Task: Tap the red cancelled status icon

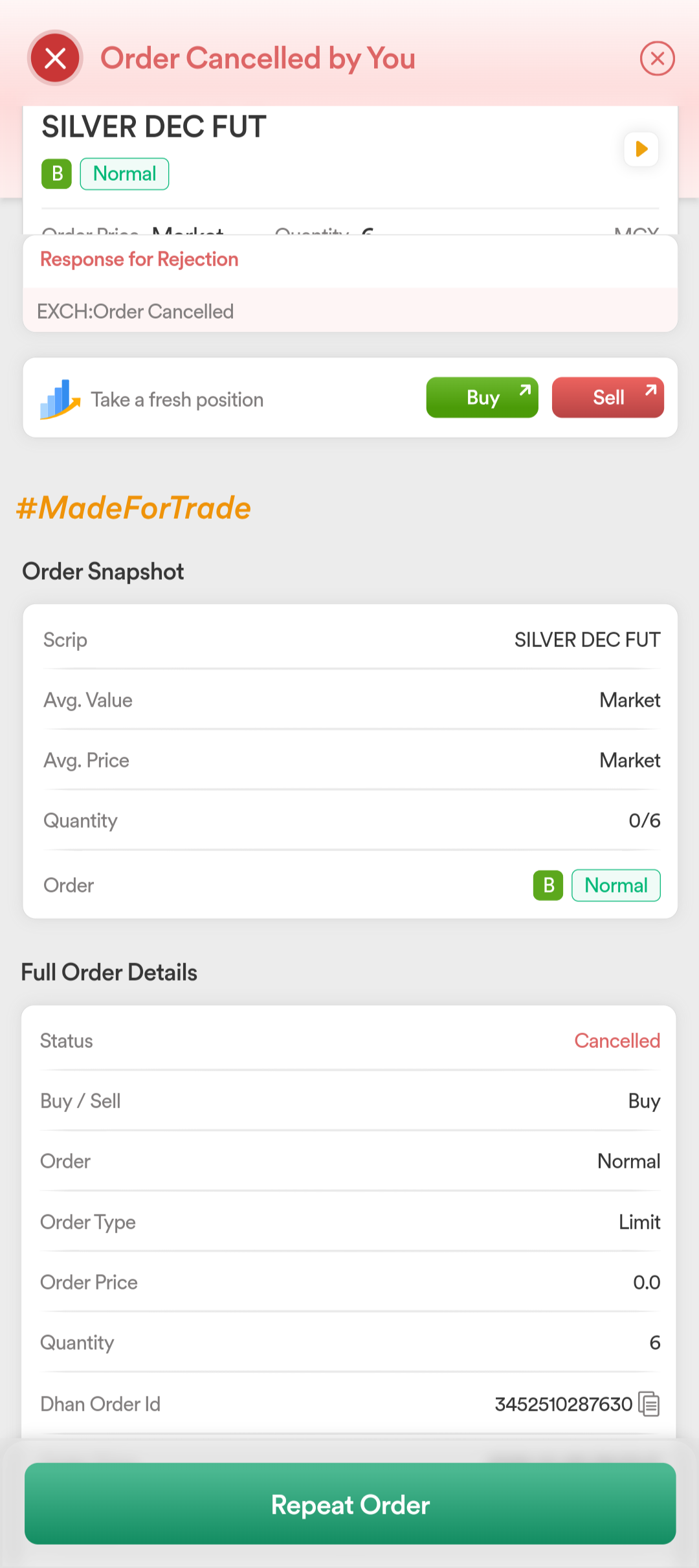Action: tap(56, 58)
